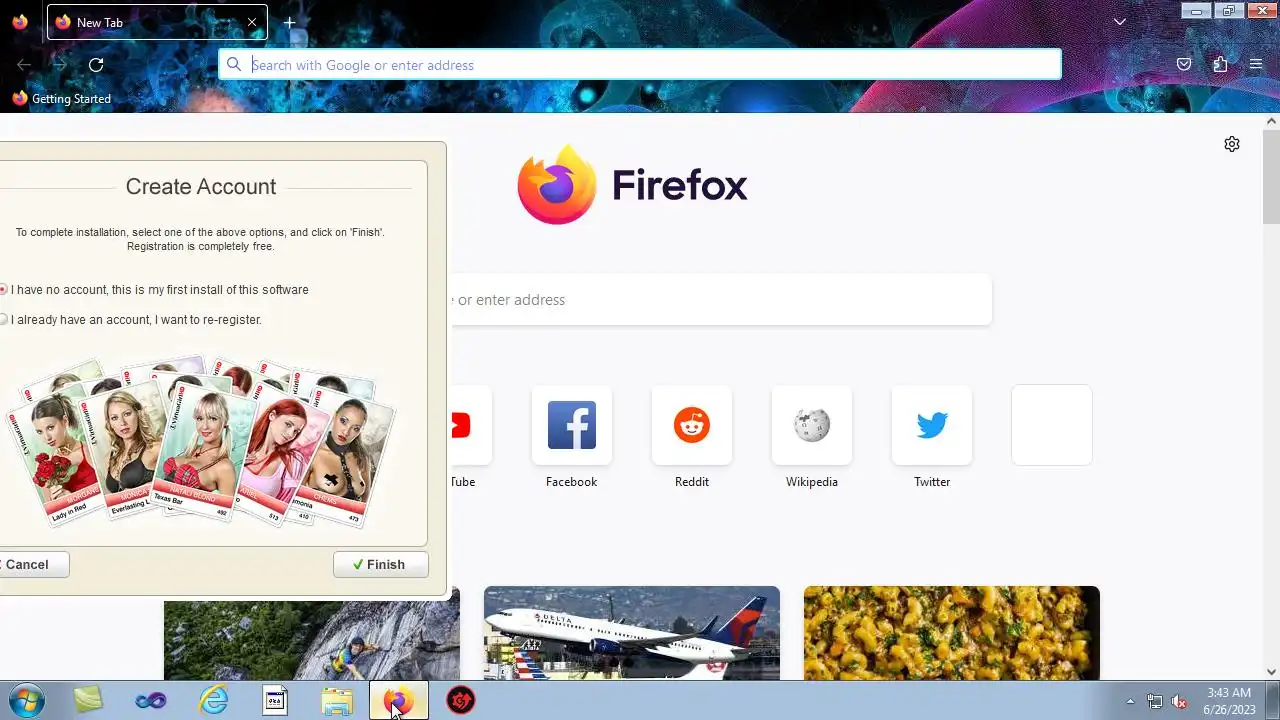Restore down the Firefox window
Screen dimensions: 1280x720
[1229, 11]
